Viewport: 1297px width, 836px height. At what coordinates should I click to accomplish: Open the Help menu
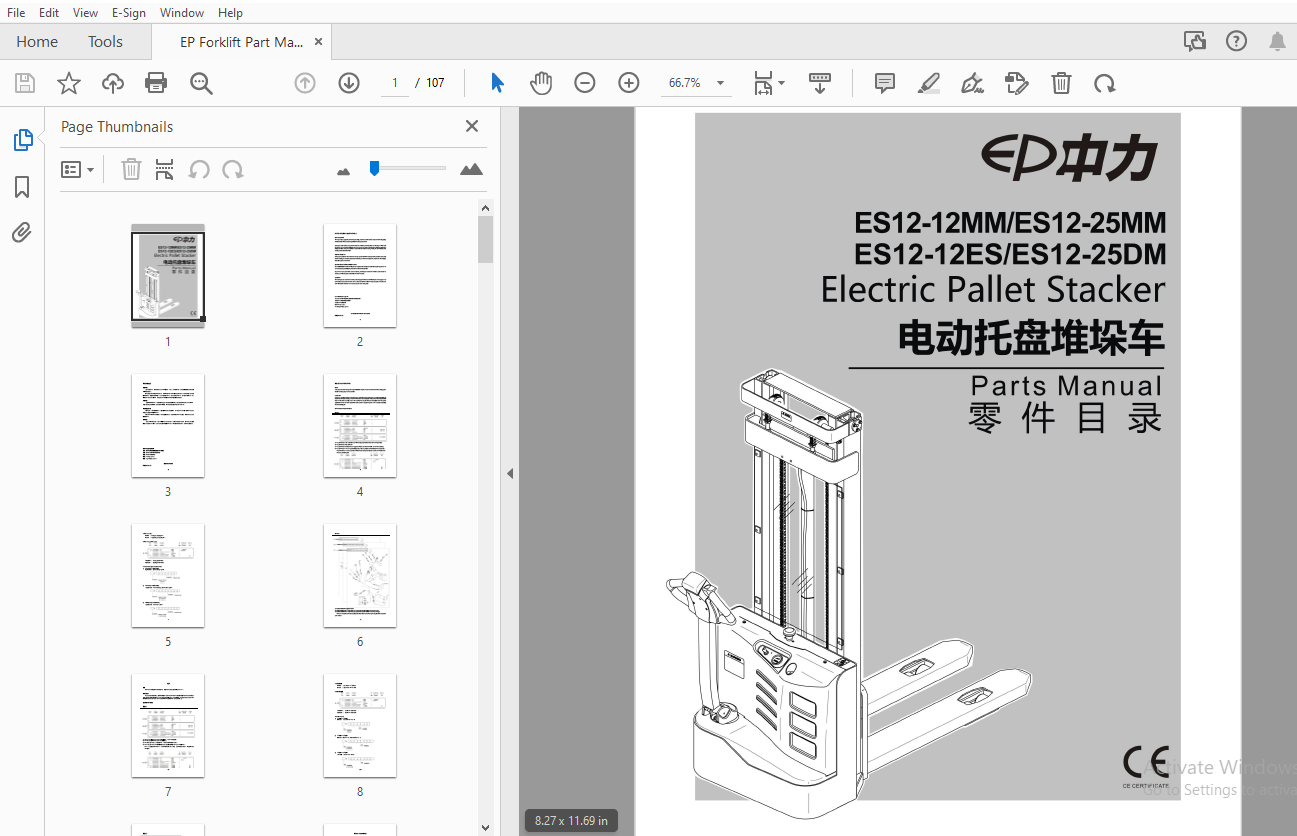click(x=230, y=13)
